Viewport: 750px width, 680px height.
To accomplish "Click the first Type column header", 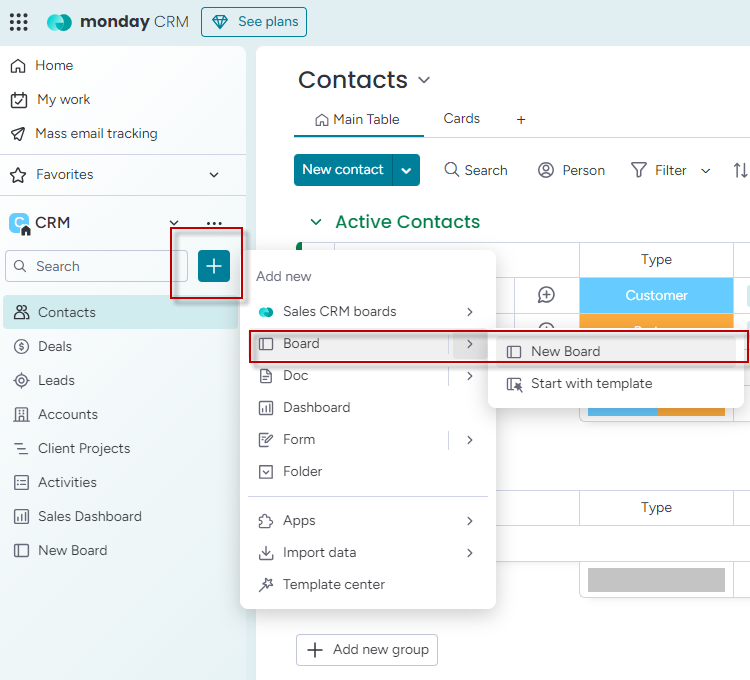I will (656, 260).
